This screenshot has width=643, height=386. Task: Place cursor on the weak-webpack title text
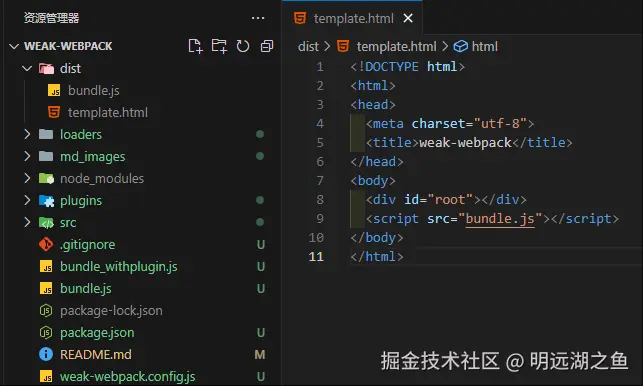[x=465, y=143]
